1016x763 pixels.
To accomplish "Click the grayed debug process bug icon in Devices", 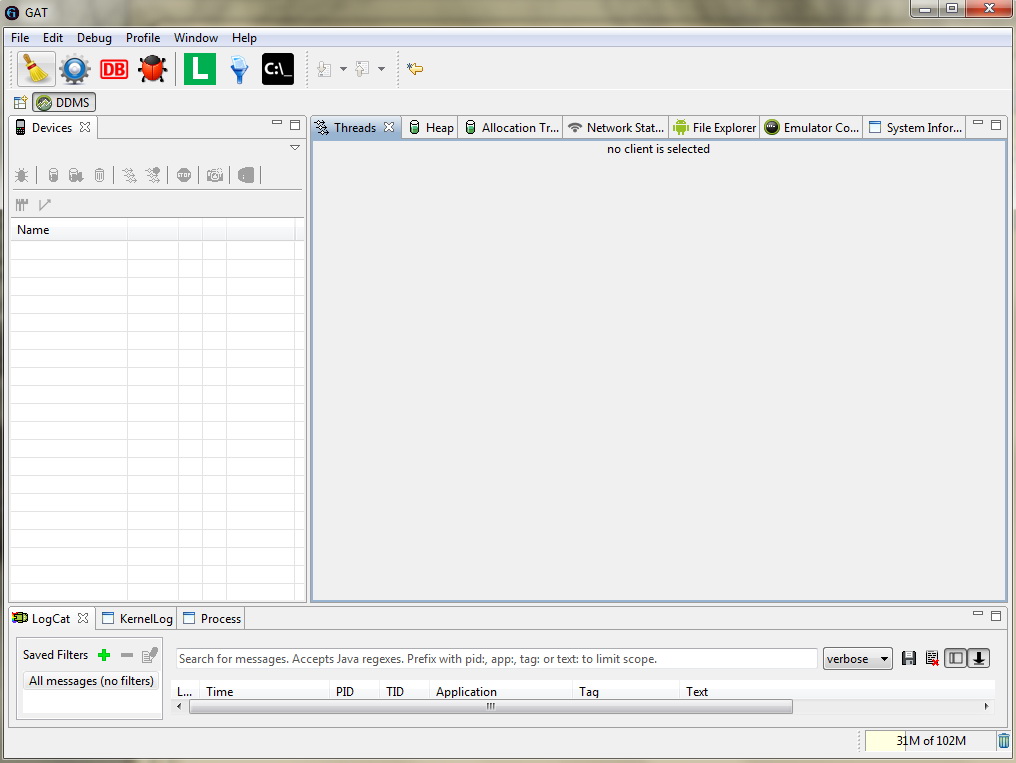I will [21, 175].
